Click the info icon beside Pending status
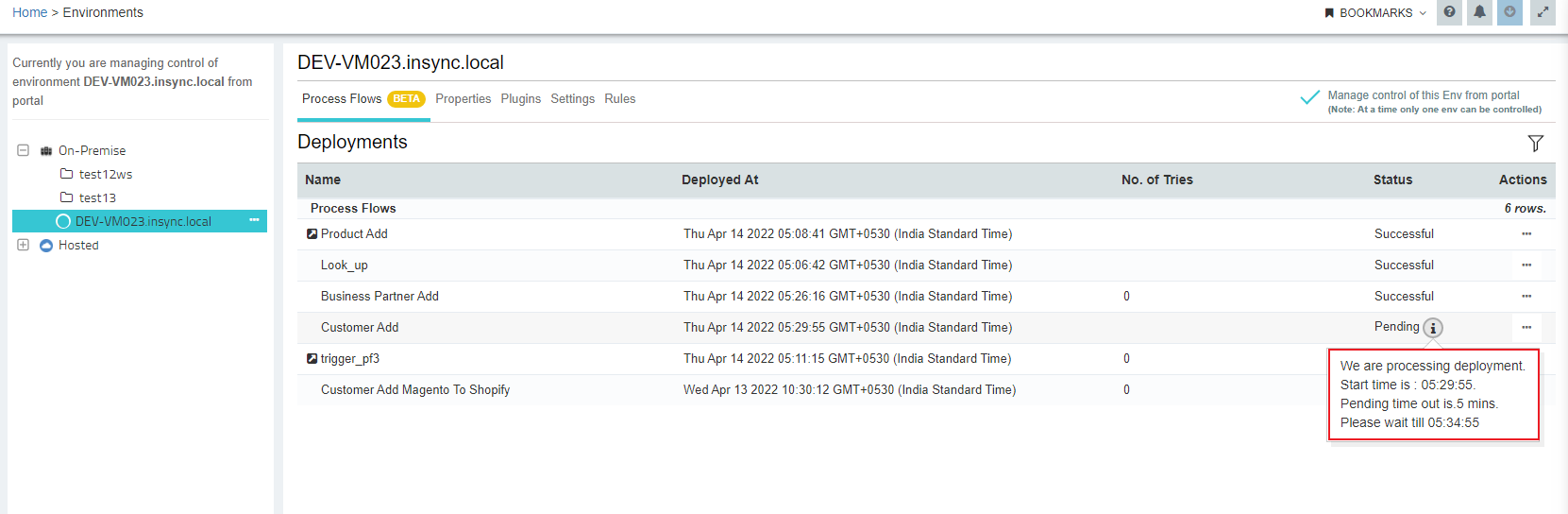Screen dimensions: 1568x514 tap(1433, 328)
